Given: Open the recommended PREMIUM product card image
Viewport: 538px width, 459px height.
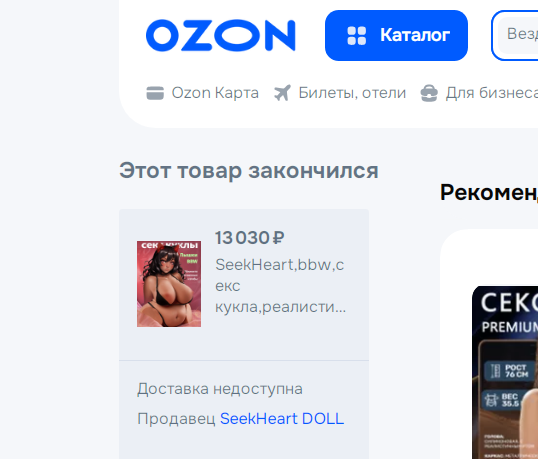Looking at the screenshot, I should (x=505, y=372).
